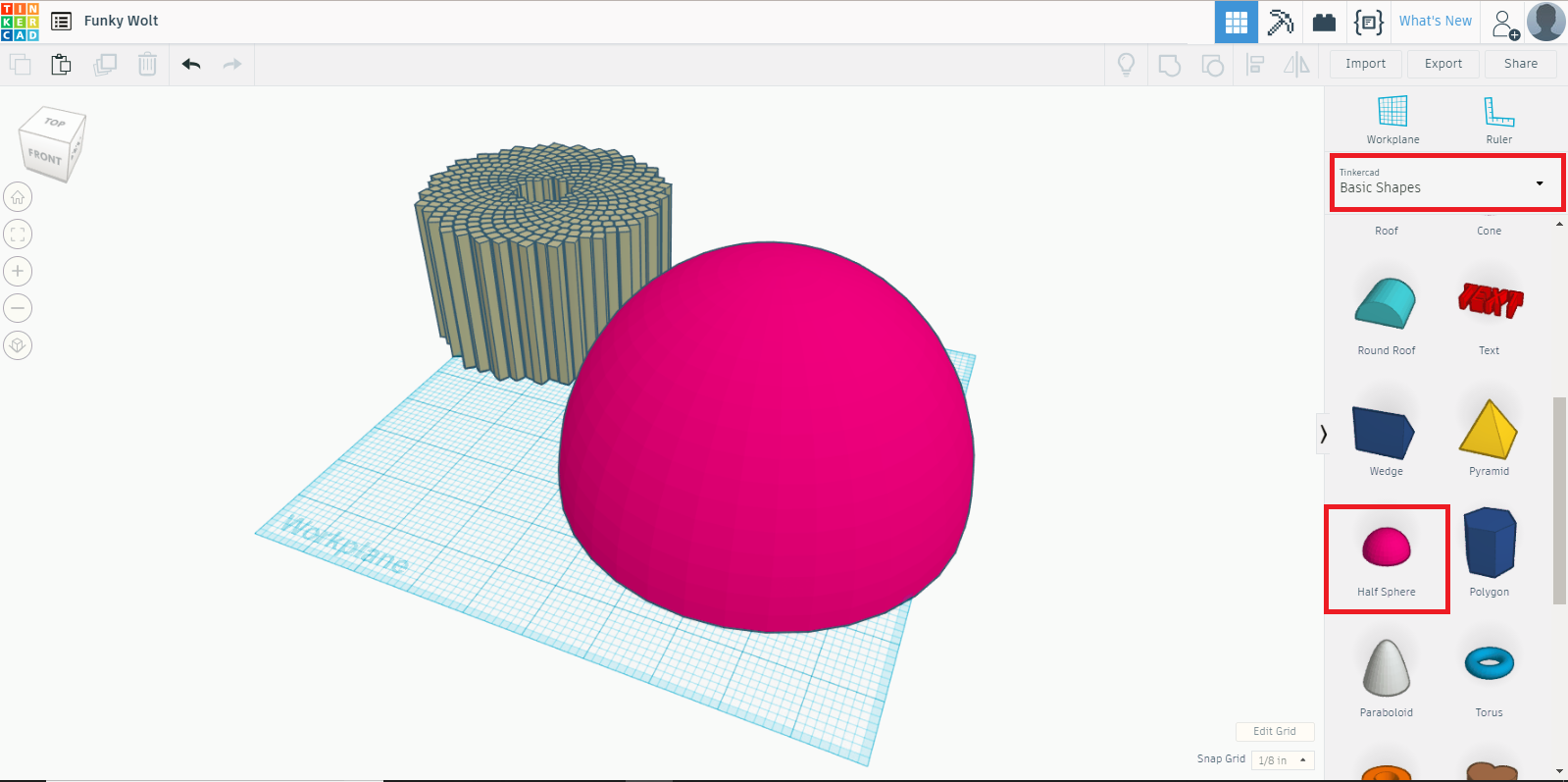Image resolution: width=1568 pixels, height=782 pixels.
Task: Click the Copy toolbar icon
Action: coord(21,65)
